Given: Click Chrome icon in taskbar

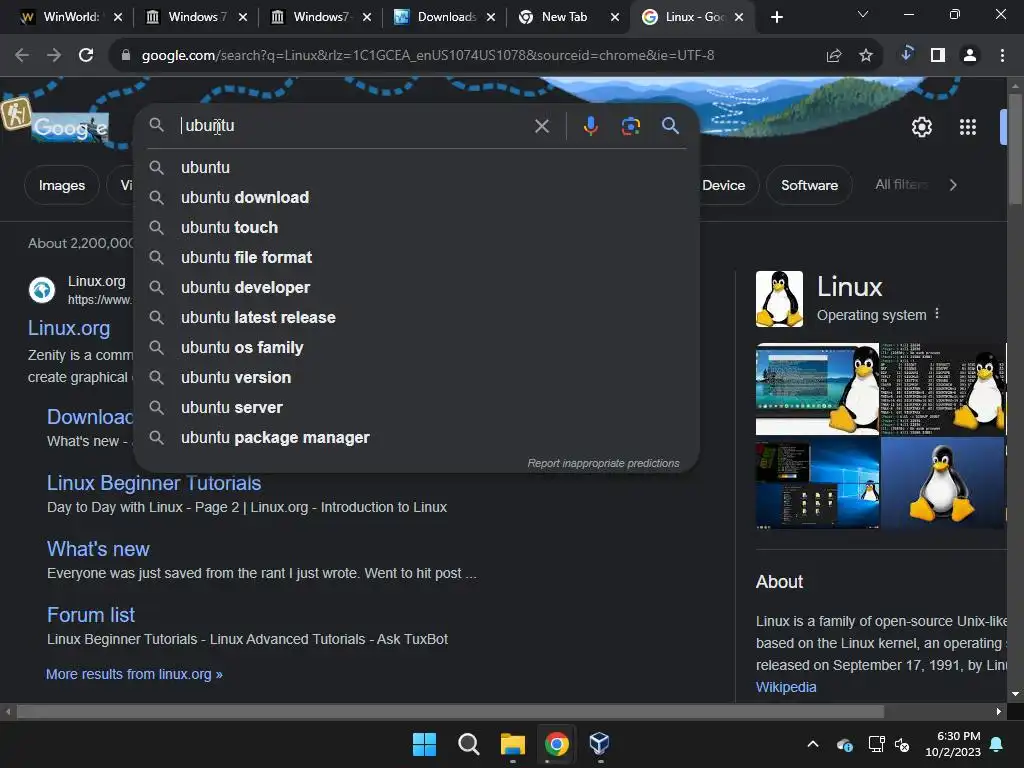Looking at the screenshot, I should pos(556,744).
